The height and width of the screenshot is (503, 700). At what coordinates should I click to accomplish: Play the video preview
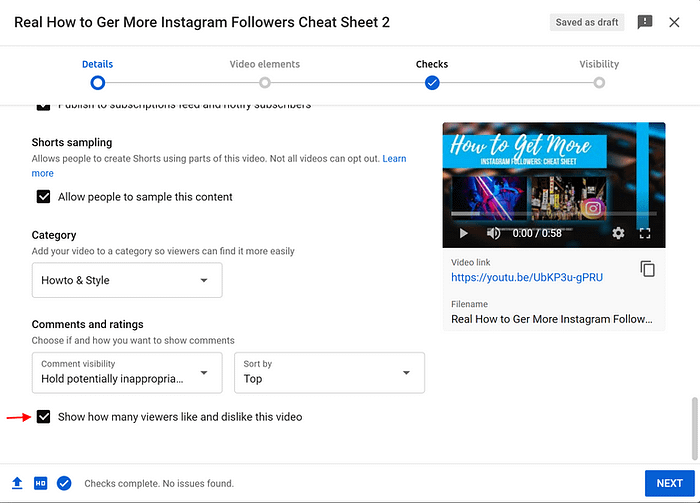point(463,233)
